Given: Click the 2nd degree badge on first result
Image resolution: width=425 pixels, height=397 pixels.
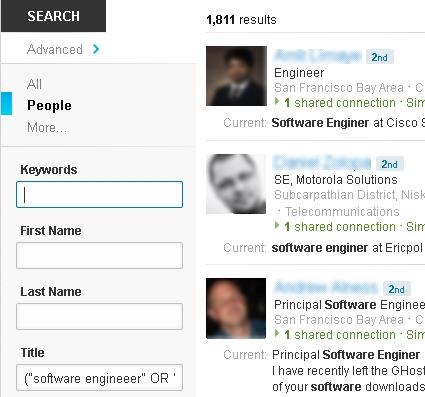Looking at the screenshot, I should pyautogui.click(x=380, y=57).
